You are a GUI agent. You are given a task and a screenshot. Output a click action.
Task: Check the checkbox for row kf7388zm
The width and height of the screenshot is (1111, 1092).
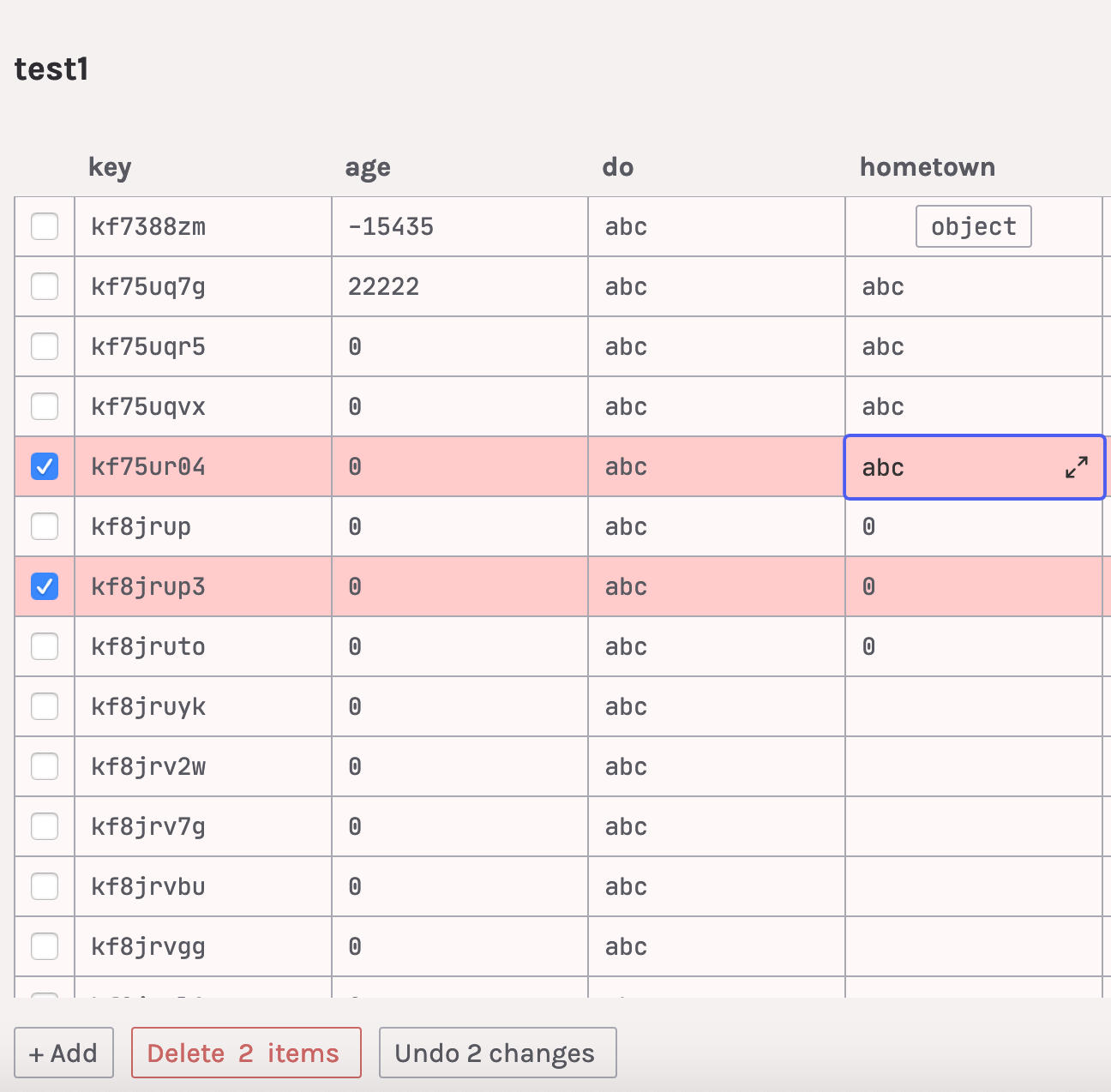pos(45,226)
